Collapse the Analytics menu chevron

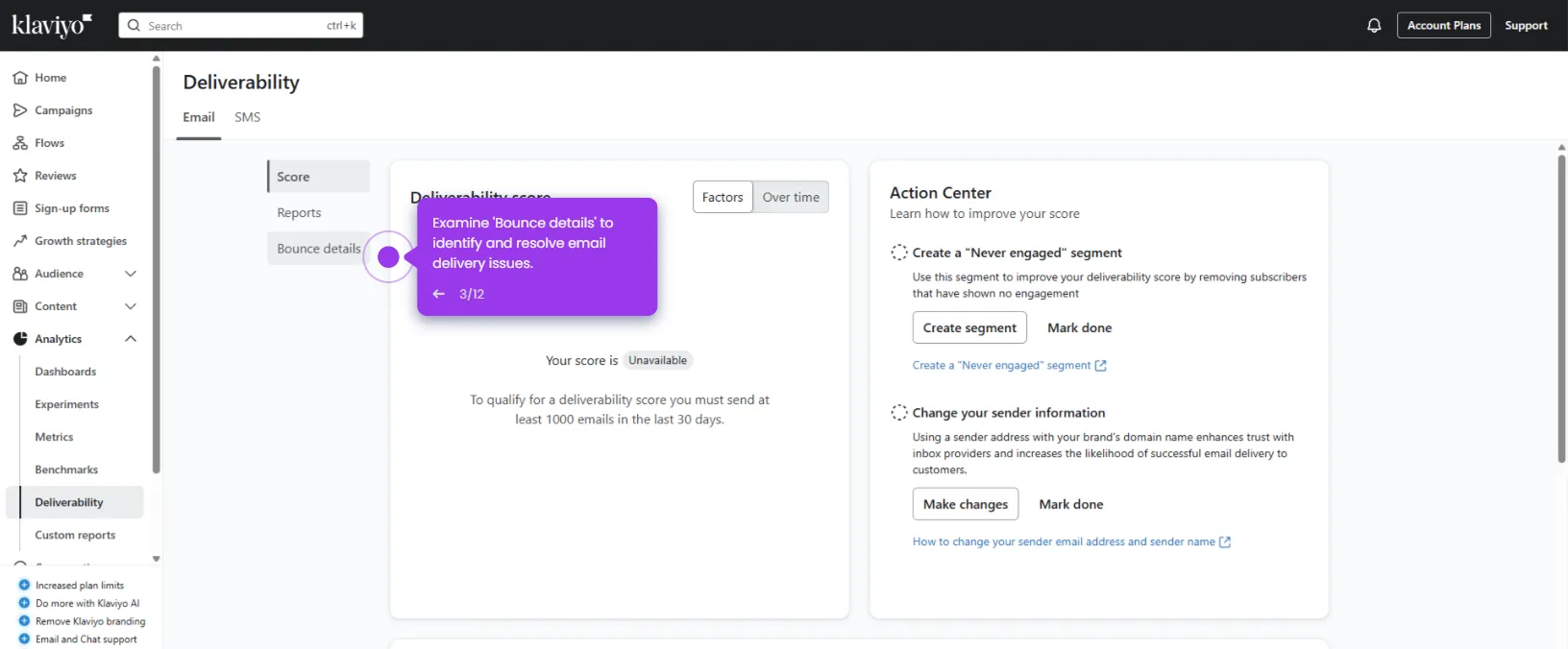131,339
